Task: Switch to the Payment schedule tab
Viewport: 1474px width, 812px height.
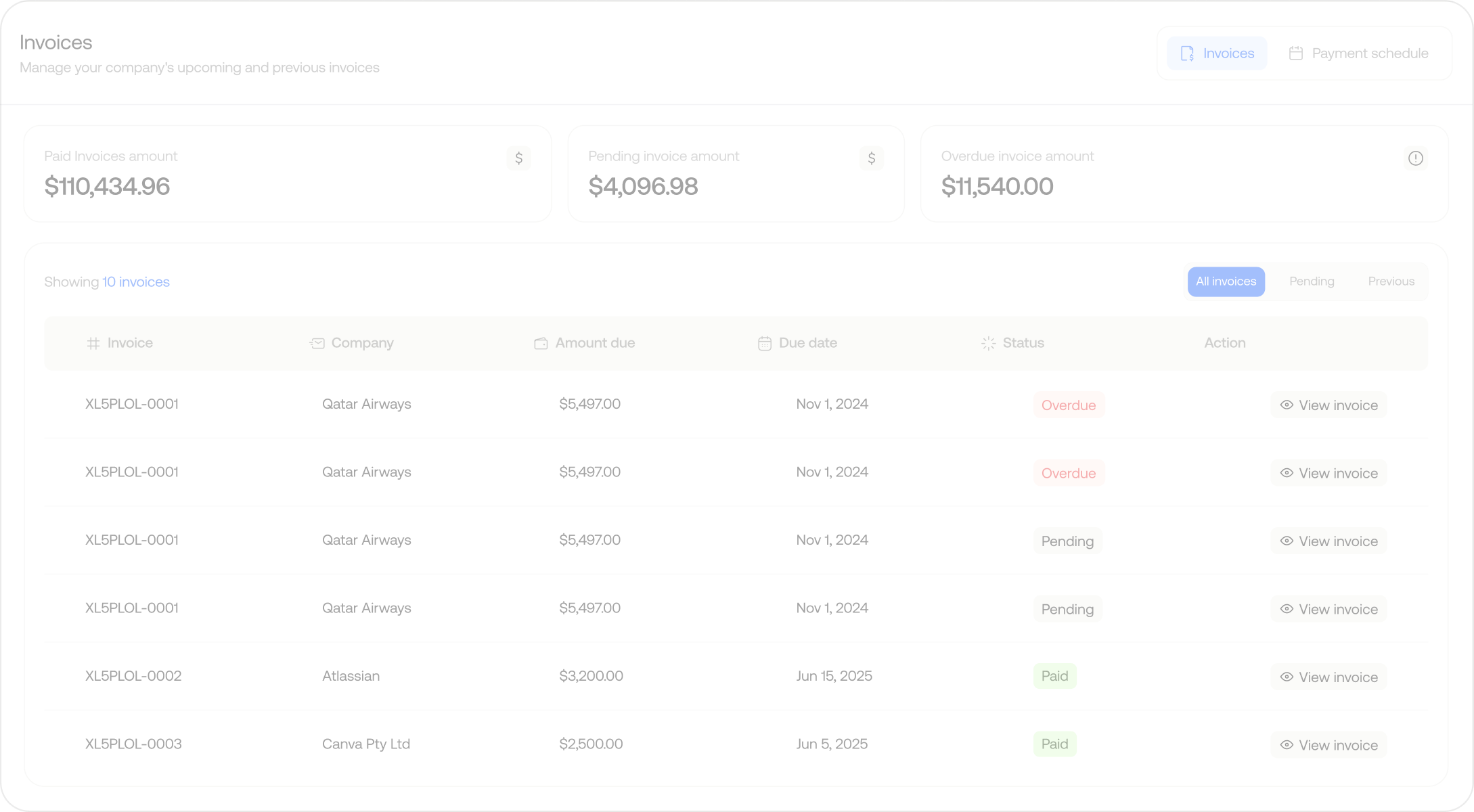Action: click(x=1359, y=53)
